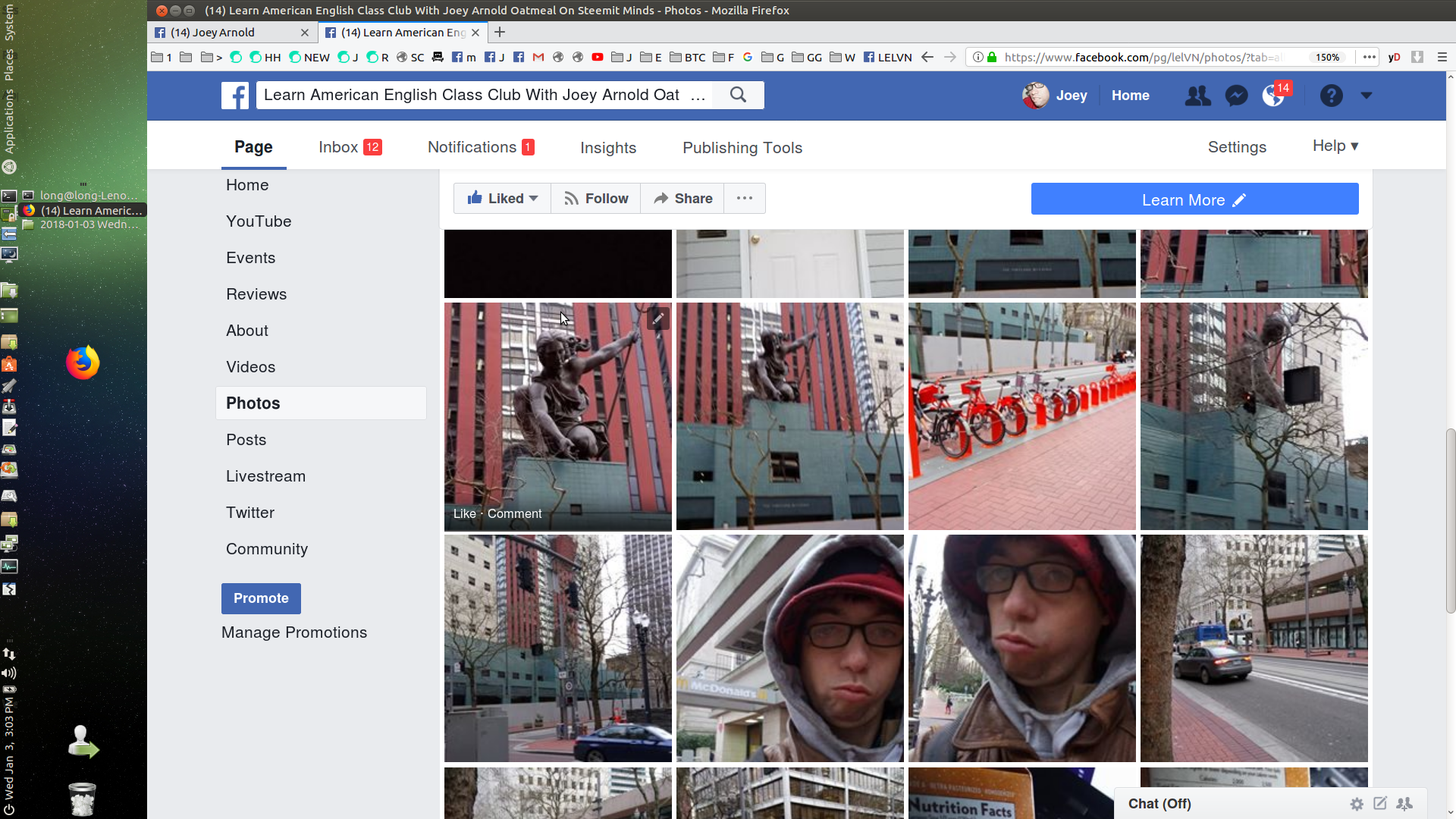
Task: Open the Liked dropdown button
Action: (x=502, y=198)
